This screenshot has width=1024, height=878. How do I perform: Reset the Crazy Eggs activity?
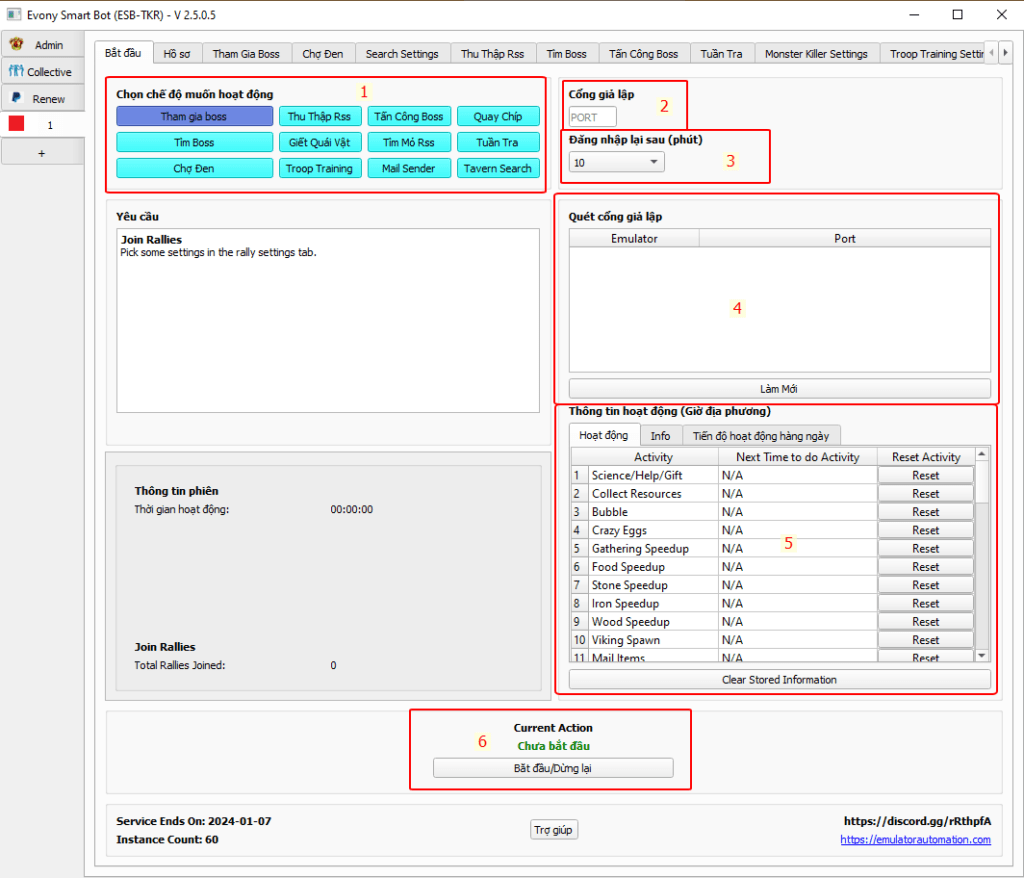pos(925,530)
